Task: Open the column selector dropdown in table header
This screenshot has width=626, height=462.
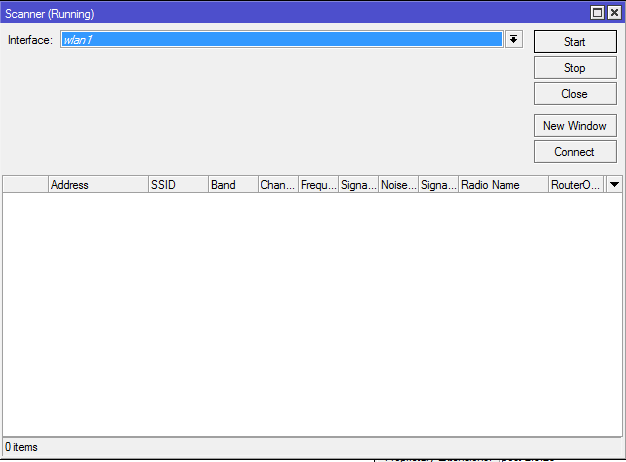Action: [x=614, y=184]
